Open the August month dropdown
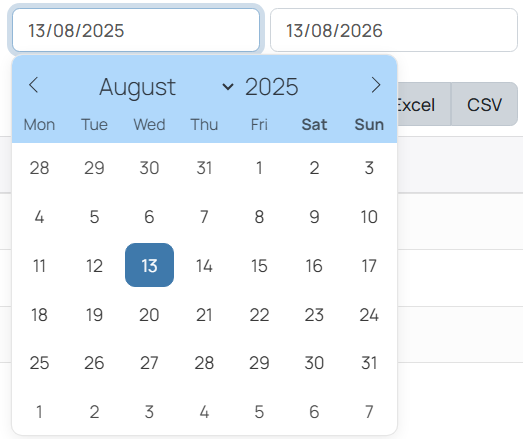 click(x=166, y=87)
